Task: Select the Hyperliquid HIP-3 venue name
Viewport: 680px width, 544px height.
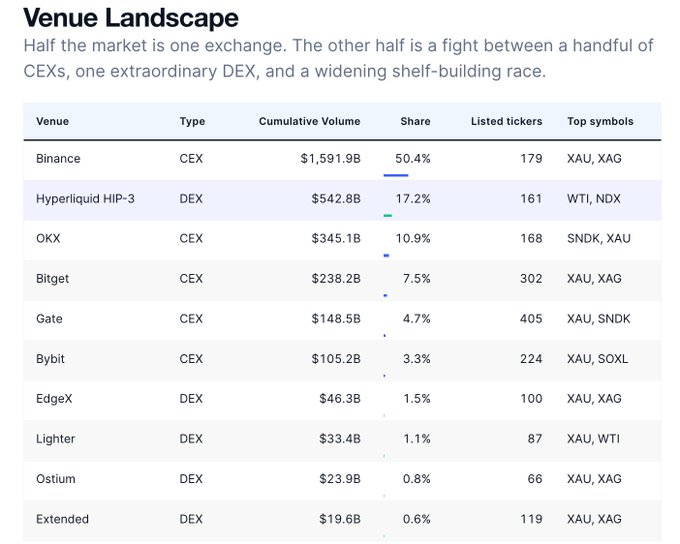Action: click(x=85, y=199)
